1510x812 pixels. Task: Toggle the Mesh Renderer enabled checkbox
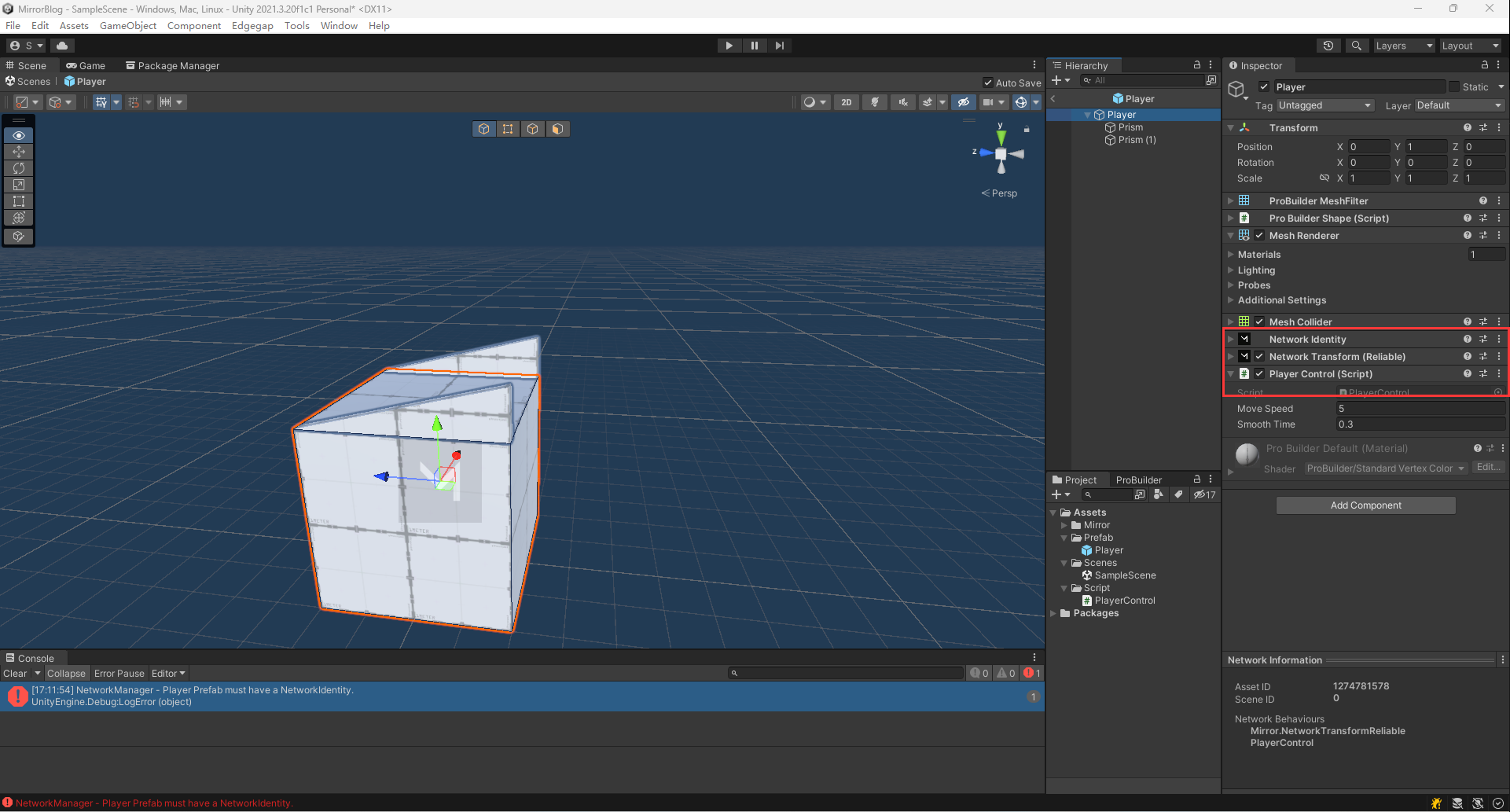[x=1259, y=236]
